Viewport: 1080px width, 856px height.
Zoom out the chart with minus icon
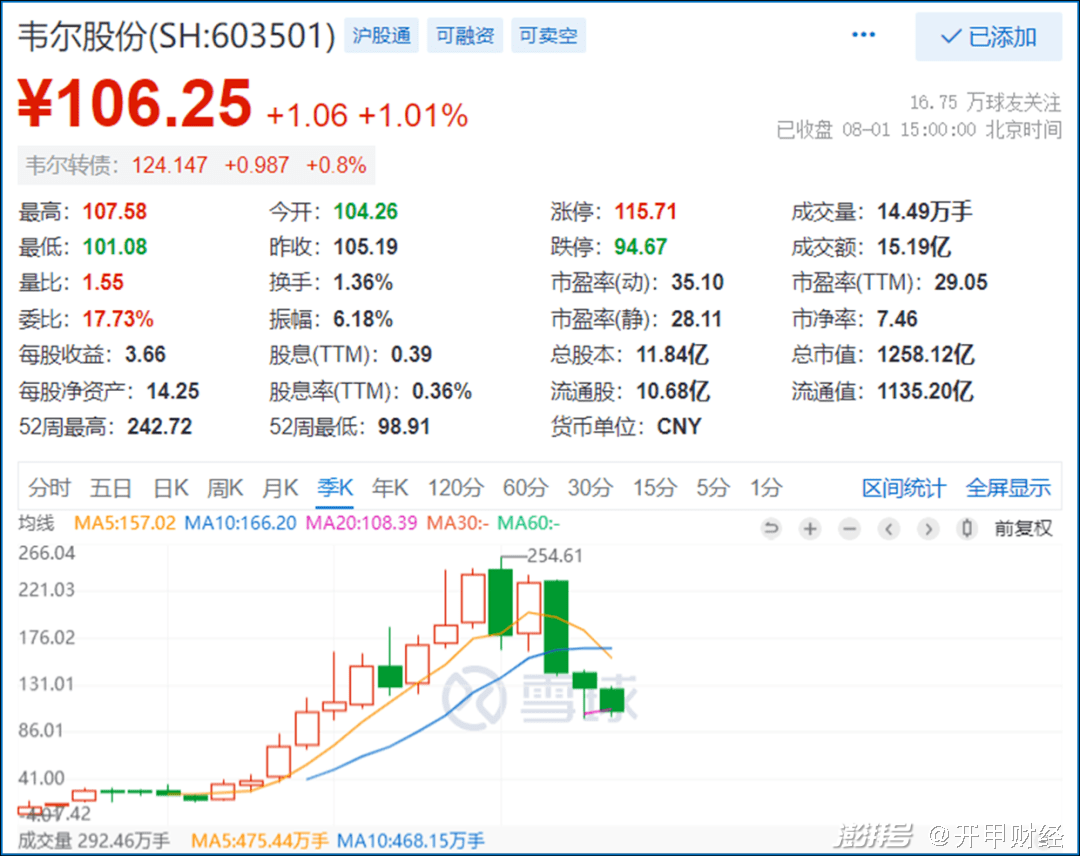click(x=849, y=529)
